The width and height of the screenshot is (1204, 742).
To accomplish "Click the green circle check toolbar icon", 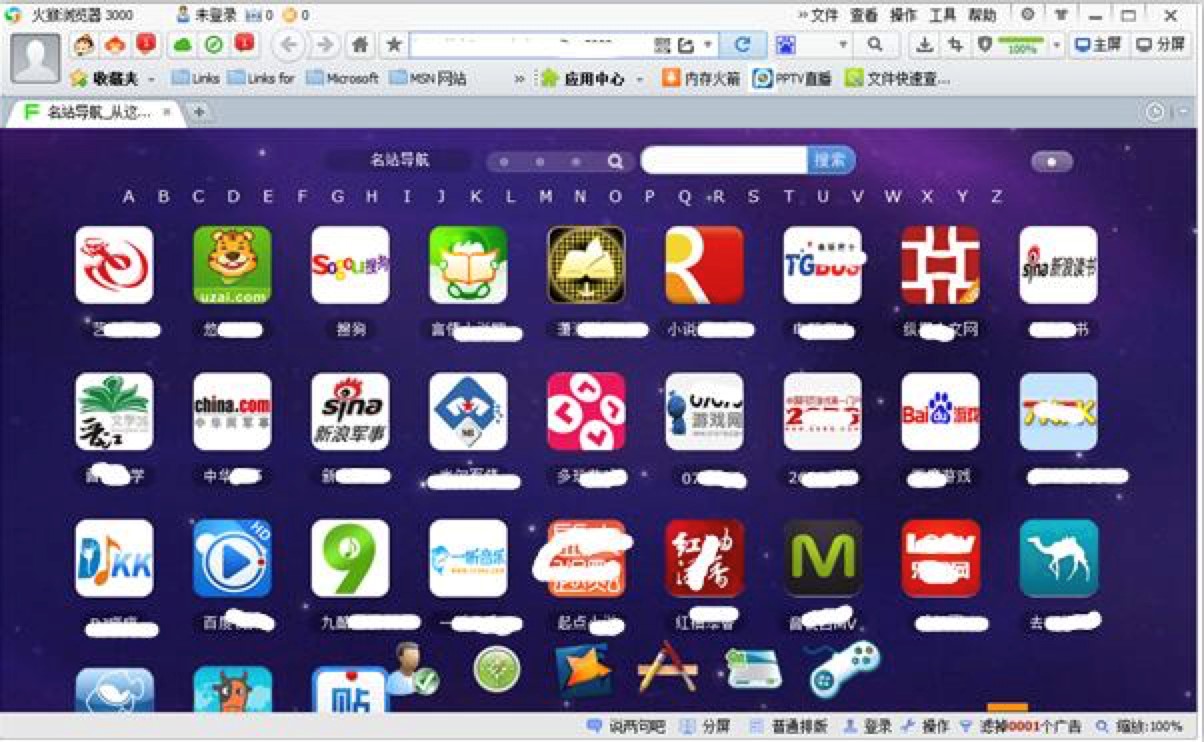I will point(213,44).
